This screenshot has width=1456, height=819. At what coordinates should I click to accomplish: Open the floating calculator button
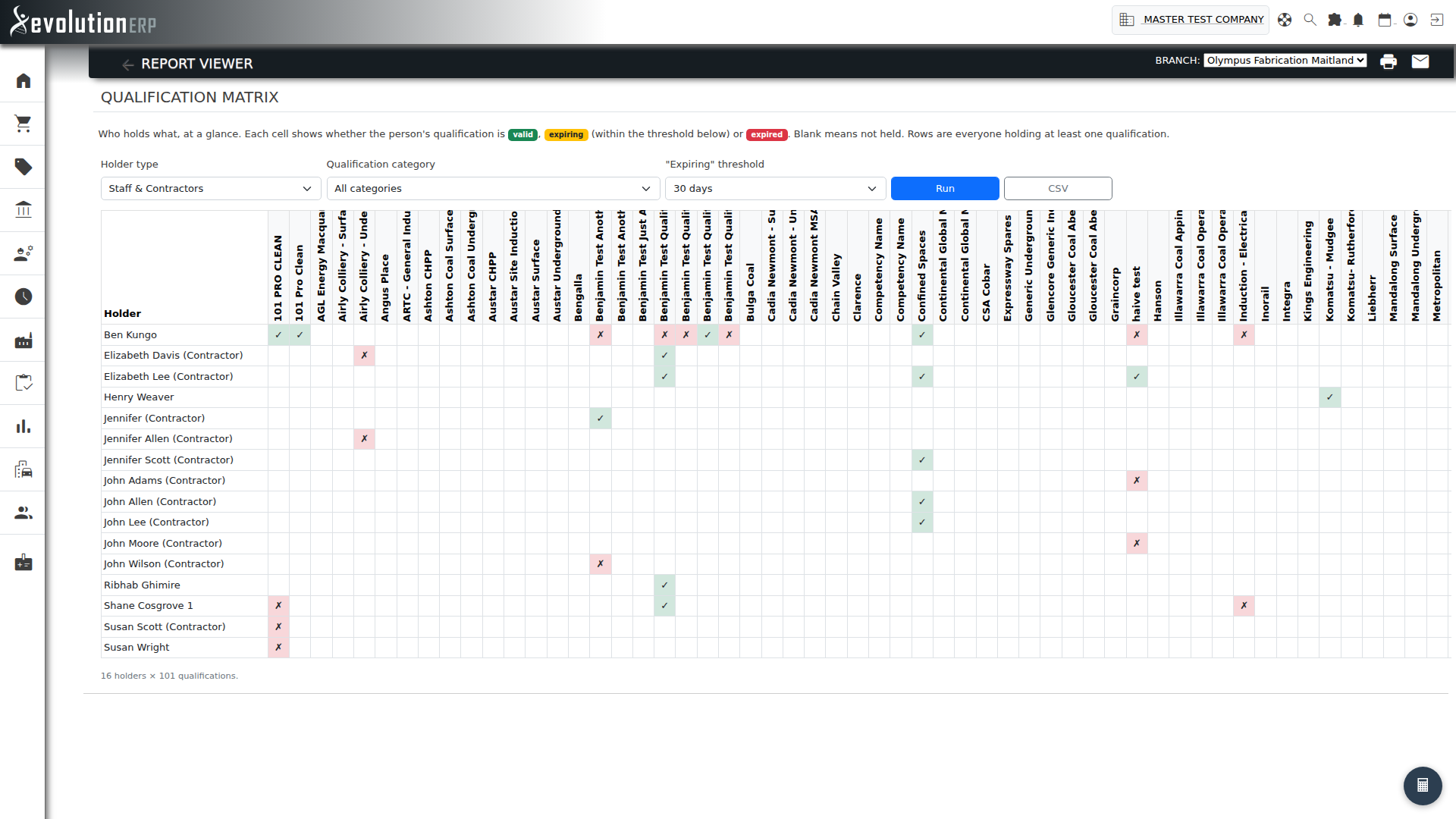[1423, 786]
